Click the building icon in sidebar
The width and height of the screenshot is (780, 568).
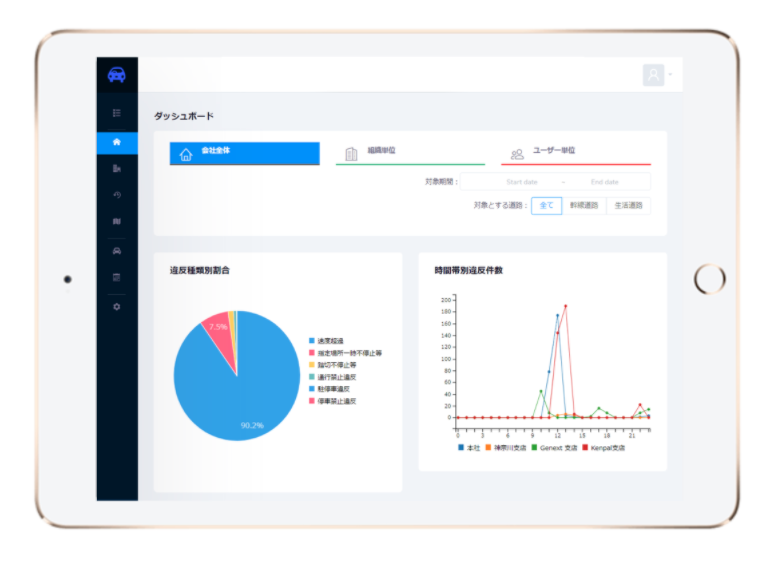117,169
